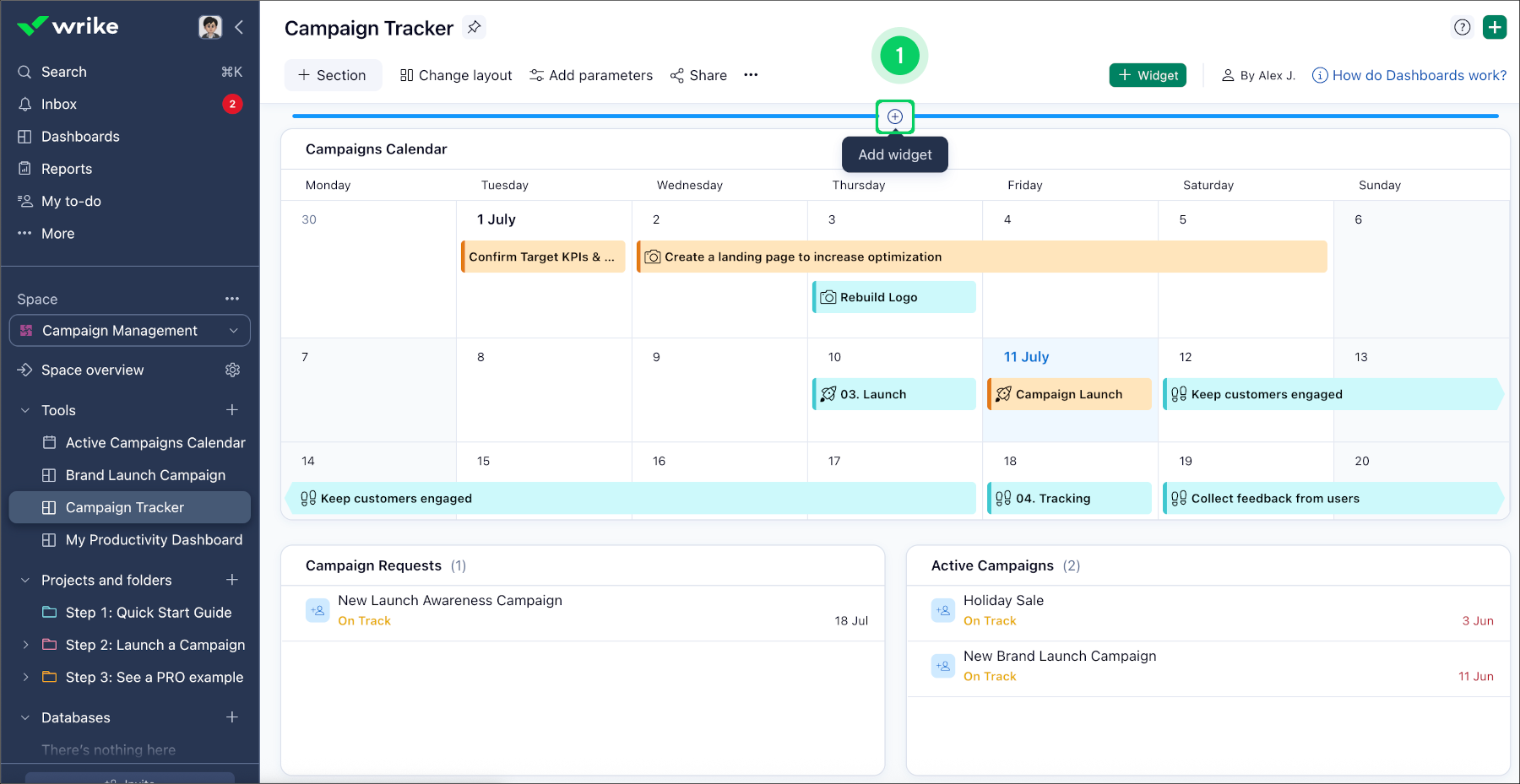The width and height of the screenshot is (1520, 784).
Task: Click the green plus create button
Action: pos(1495,27)
